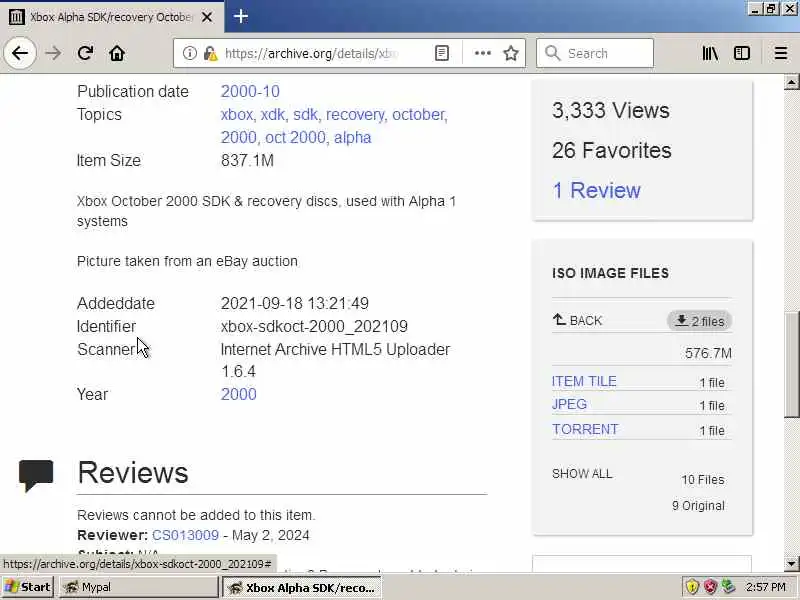Open page actions three-dots menu
This screenshot has width=800, height=600.
tap(483, 53)
